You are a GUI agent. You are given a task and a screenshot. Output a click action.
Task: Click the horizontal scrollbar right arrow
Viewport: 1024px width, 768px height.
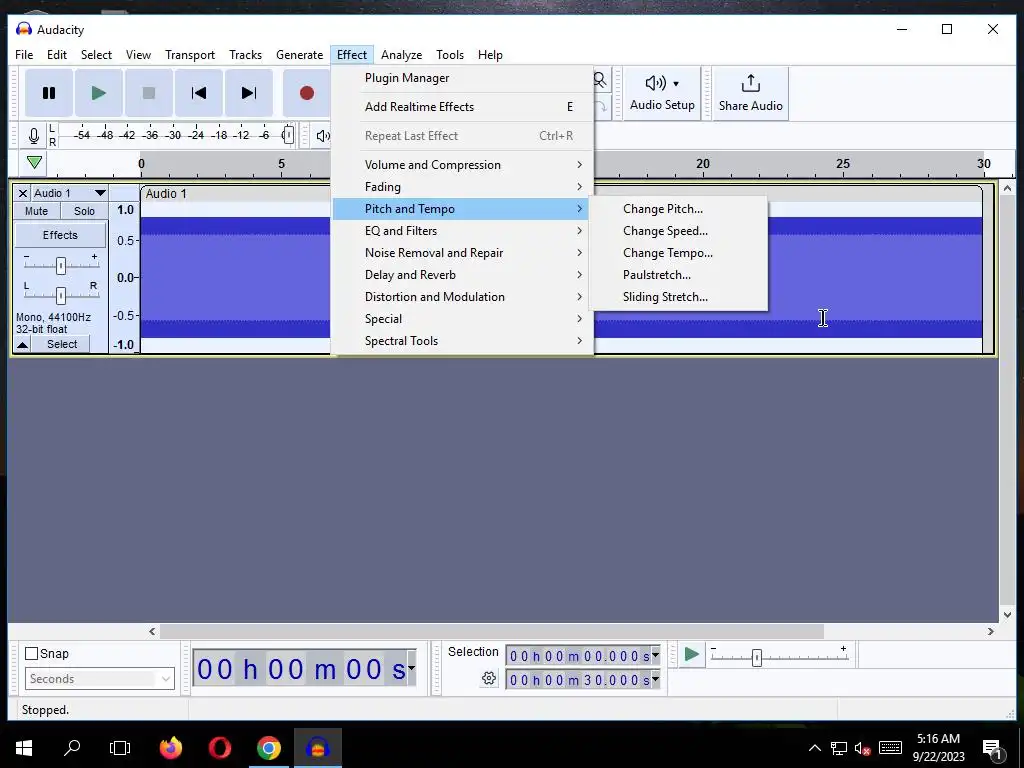tap(991, 632)
